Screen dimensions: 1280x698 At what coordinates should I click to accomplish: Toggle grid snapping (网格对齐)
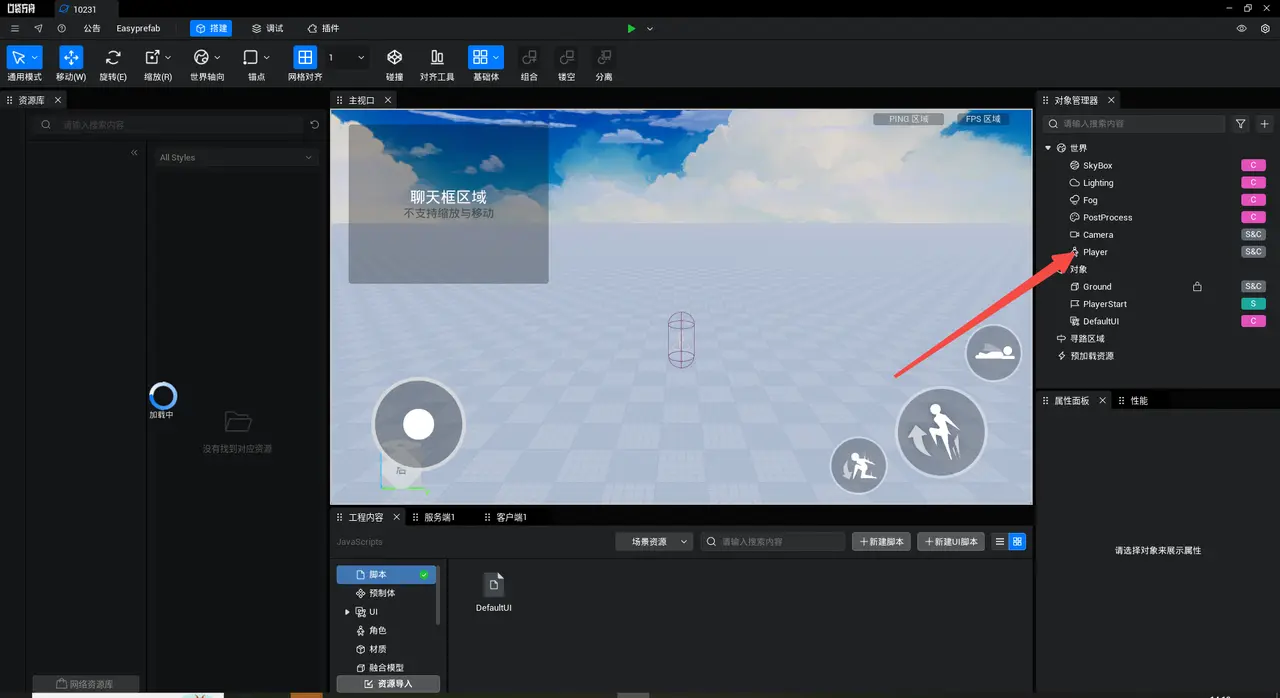[305, 58]
